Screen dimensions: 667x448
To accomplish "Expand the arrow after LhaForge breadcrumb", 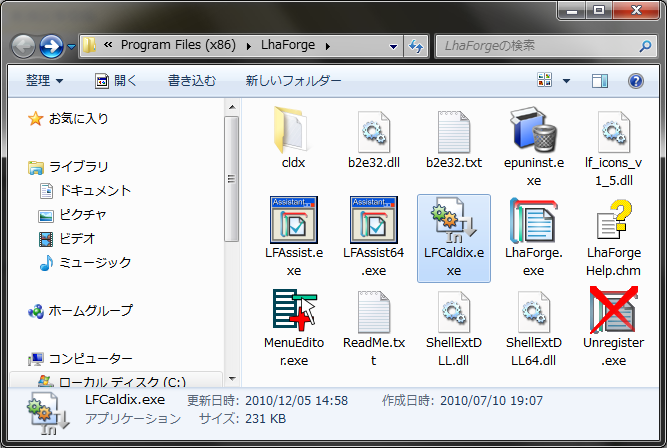I will point(328,46).
